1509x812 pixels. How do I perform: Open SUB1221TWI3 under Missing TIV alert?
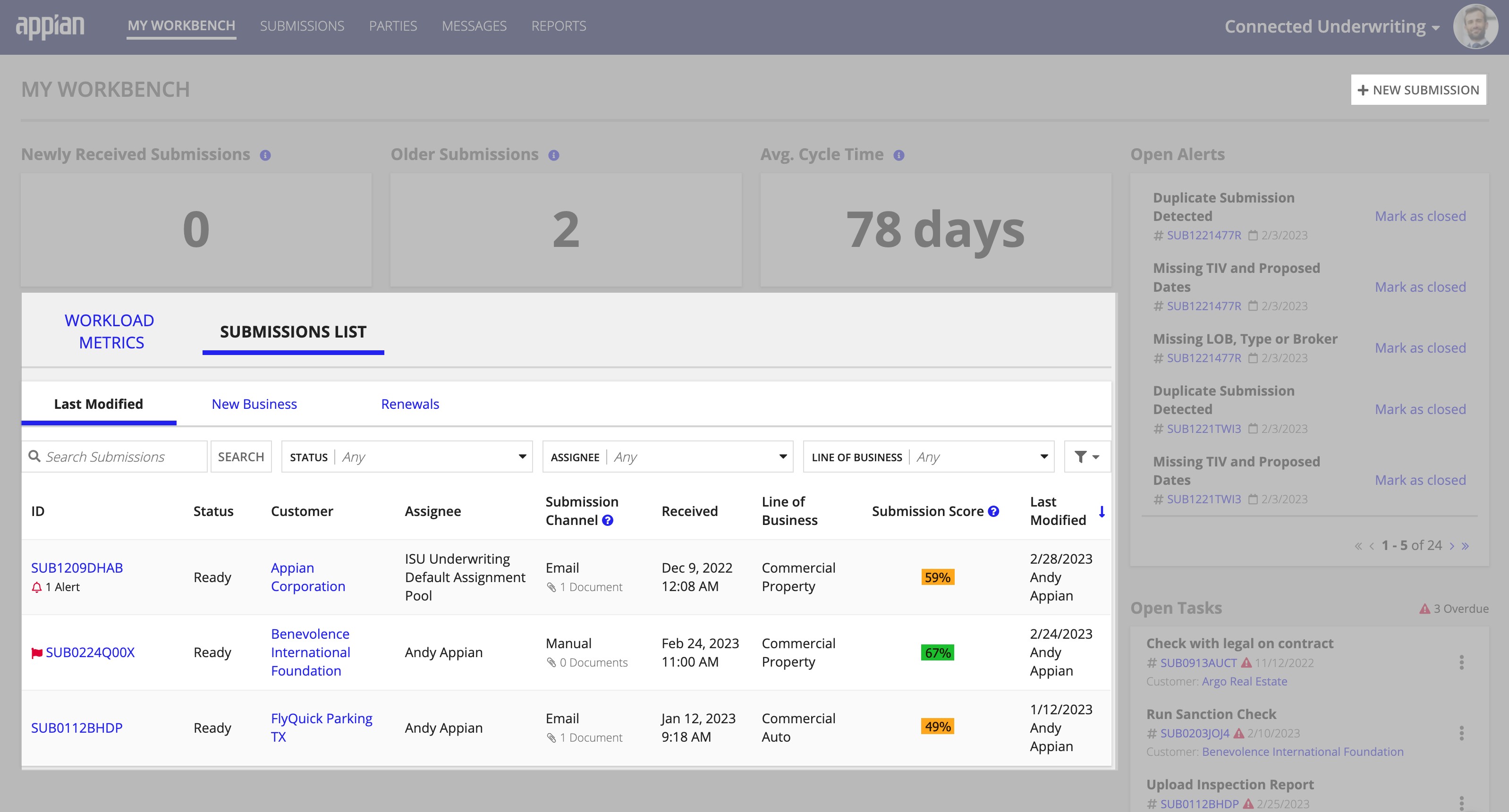1204,500
